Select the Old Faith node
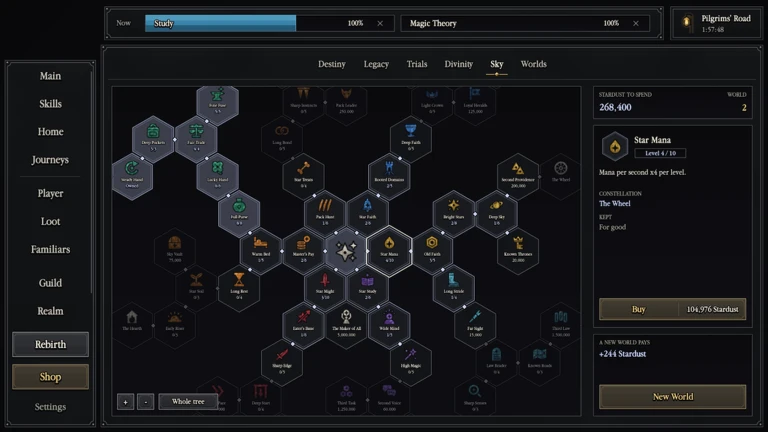Screen dimensions: 768x432 (x=432, y=251)
